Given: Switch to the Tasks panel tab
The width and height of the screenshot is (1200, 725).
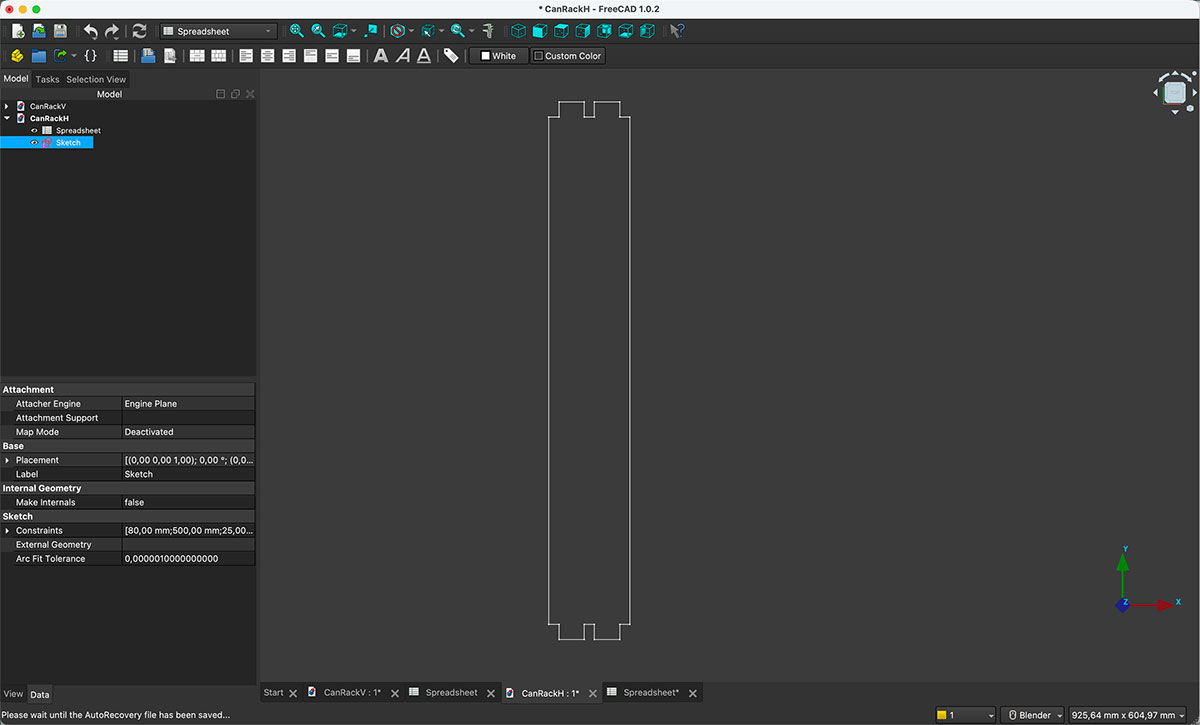Looking at the screenshot, I should pyautogui.click(x=48, y=79).
